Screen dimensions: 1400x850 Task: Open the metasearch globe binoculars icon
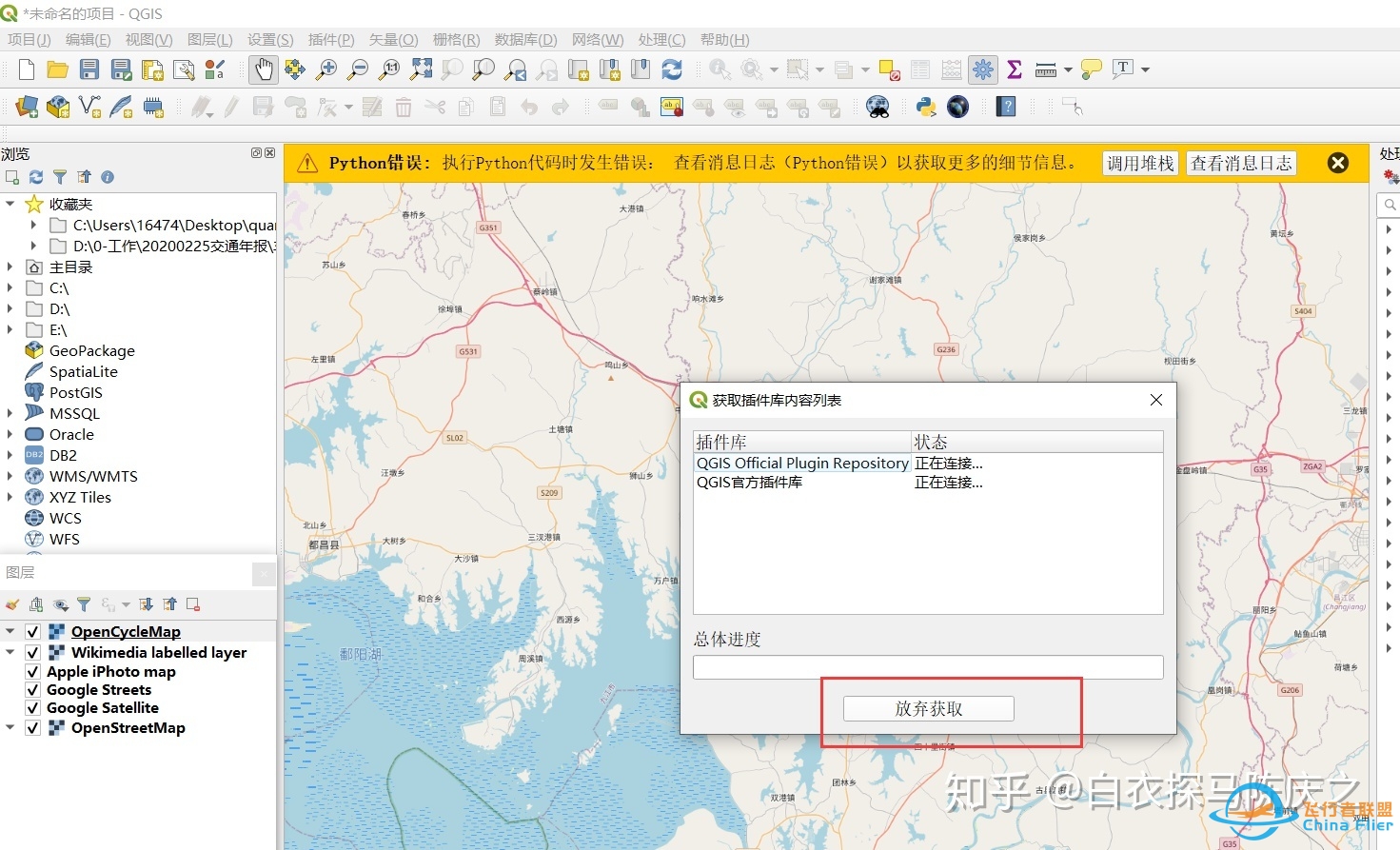pyautogui.click(x=877, y=107)
